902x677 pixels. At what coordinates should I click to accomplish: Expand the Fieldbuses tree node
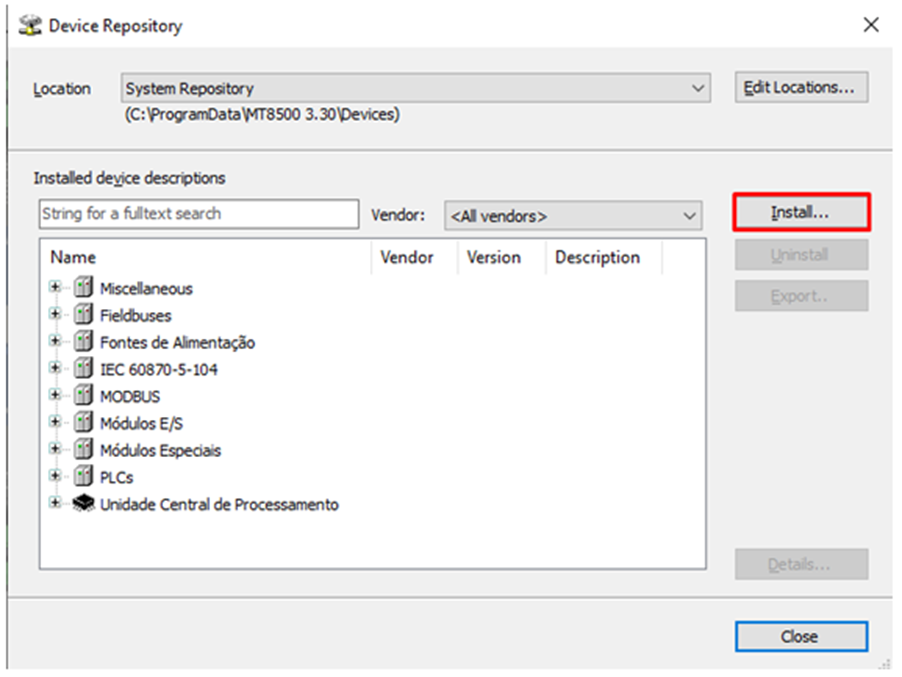click(55, 315)
